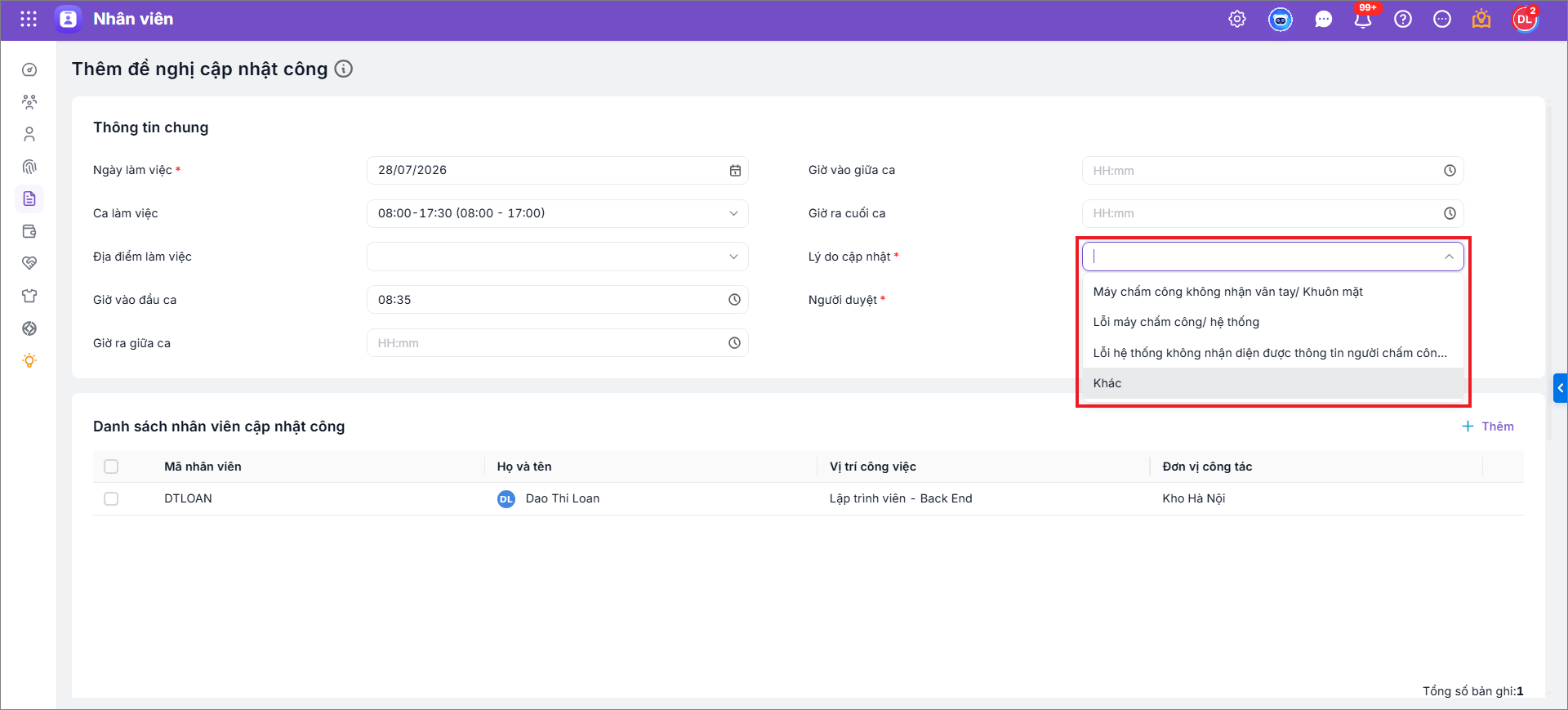Open the handshake heart sidebar icon
Image resolution: width=1568 pixels, height=710 pixels.
pyautogui.click(x=29, y=263)
